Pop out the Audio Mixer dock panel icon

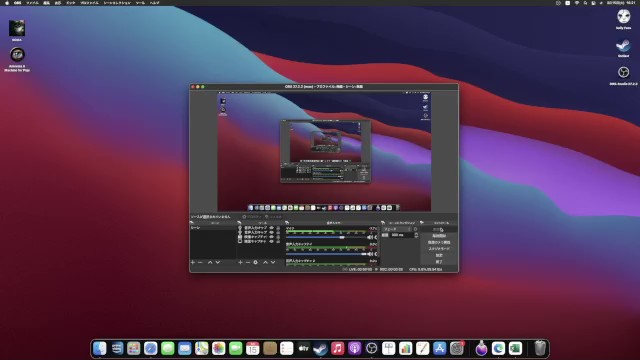click(287, 223)
